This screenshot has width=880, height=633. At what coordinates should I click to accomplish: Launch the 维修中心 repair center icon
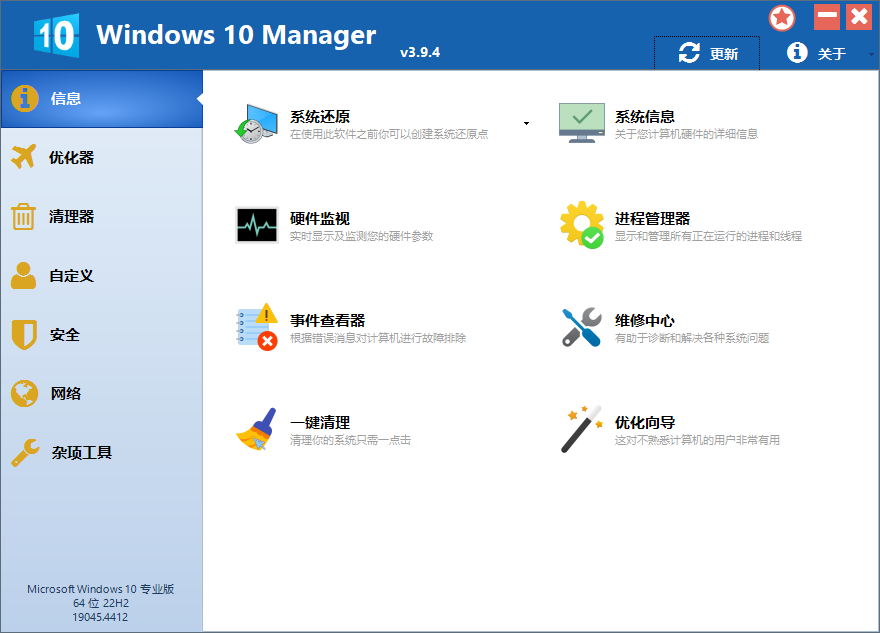coord(581,327)
